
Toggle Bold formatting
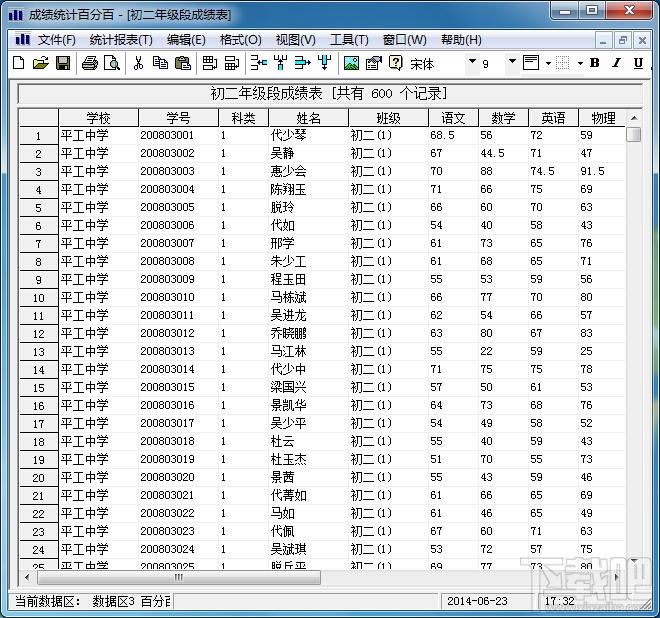click(595, 63)
